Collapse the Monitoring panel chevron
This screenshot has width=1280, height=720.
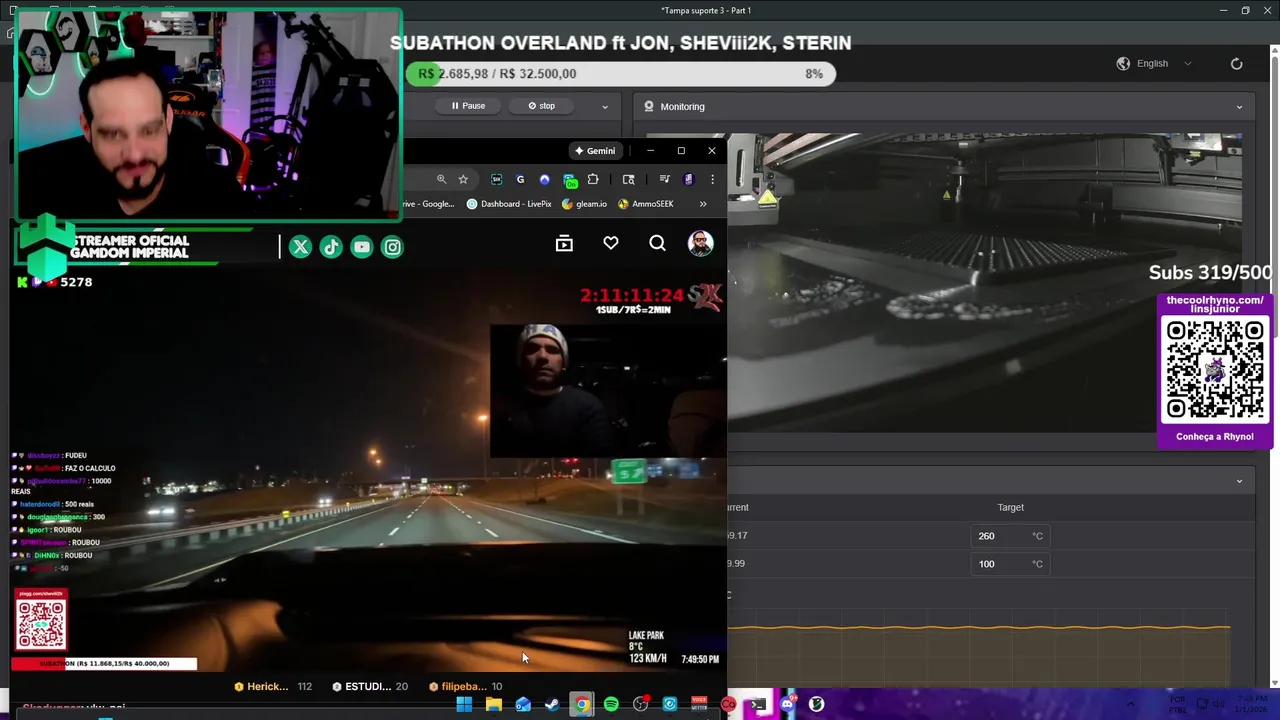(1239, 107)
